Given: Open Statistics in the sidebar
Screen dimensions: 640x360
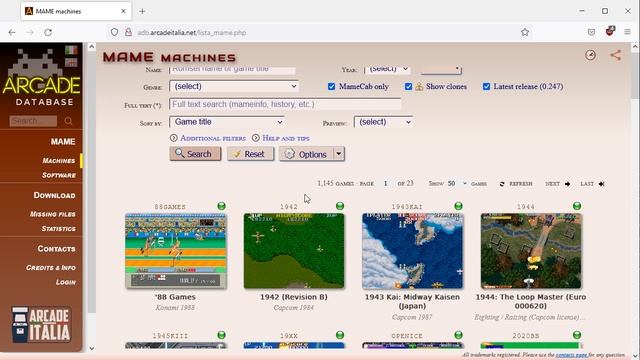Looking at the screenshot, I should coord(58,229).
